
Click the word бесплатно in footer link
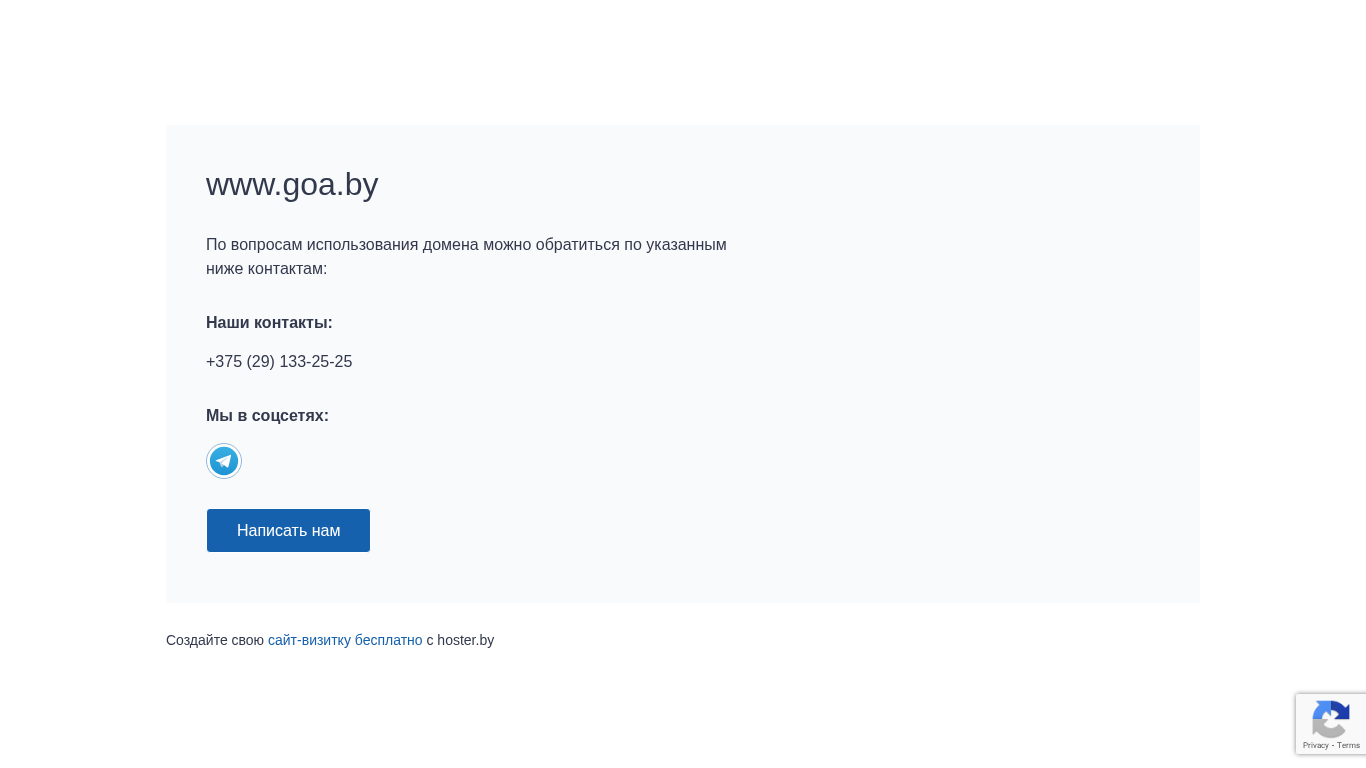point(388,640)
